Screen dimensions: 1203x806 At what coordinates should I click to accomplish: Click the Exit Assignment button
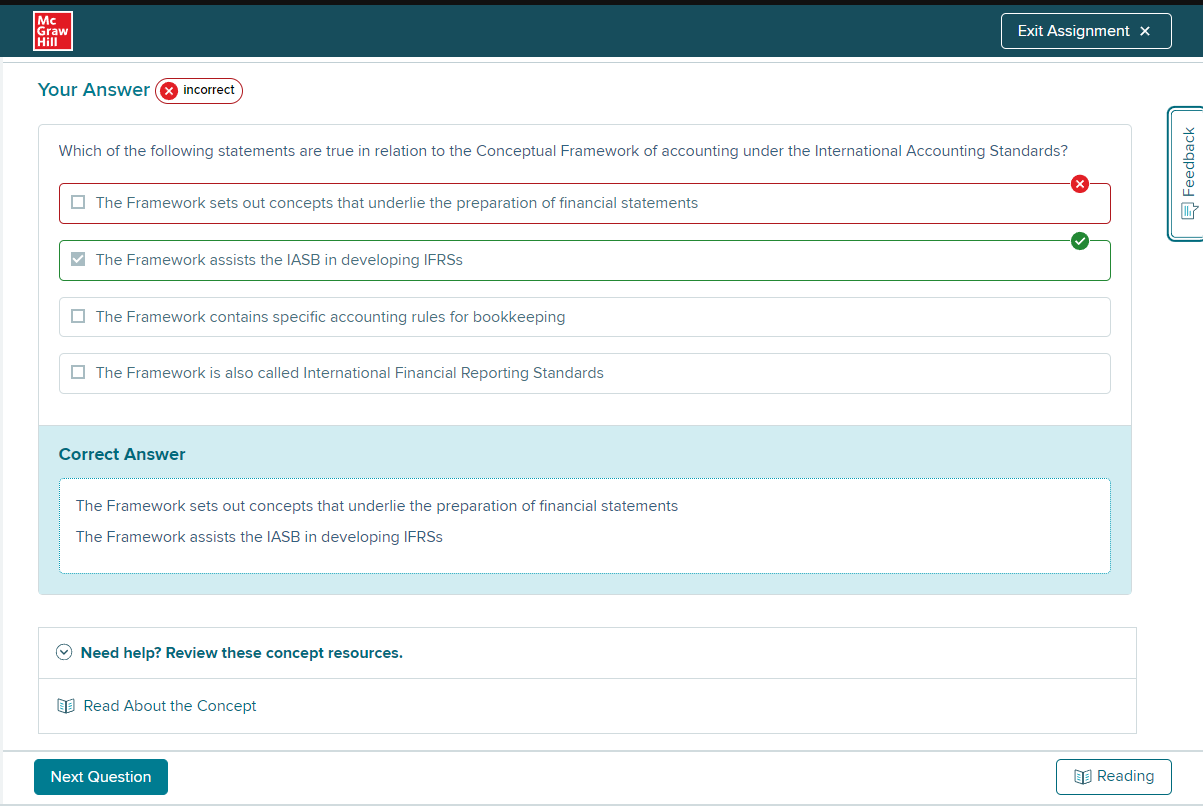pos(1086,31)
